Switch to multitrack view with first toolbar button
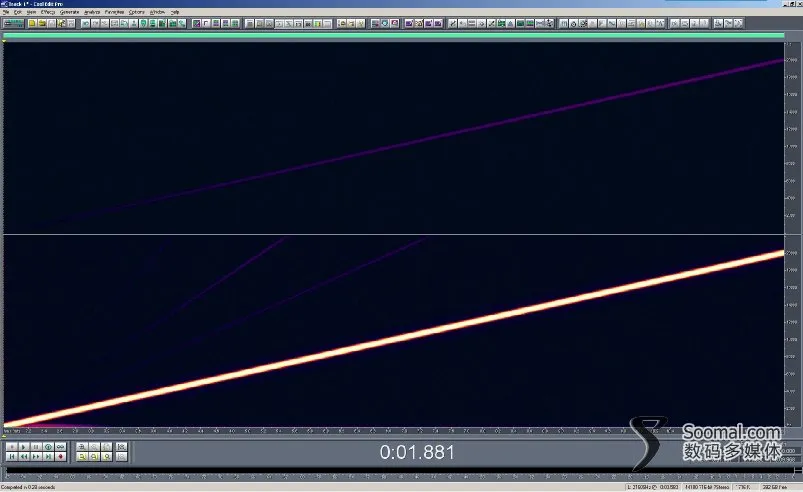The width and height of the screenshot is (803, 492). click(x=13, y=23)
